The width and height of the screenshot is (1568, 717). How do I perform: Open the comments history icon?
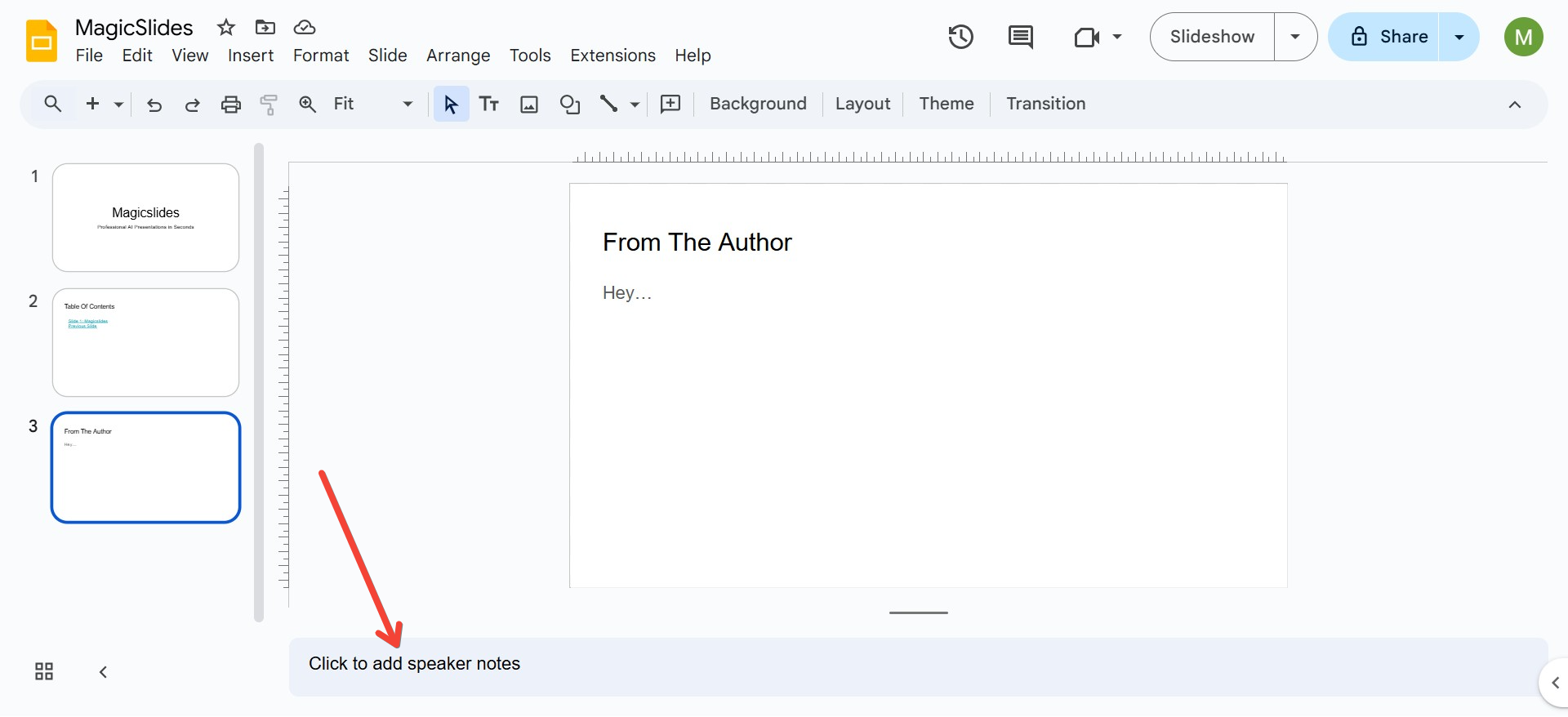coord(1021,37)
